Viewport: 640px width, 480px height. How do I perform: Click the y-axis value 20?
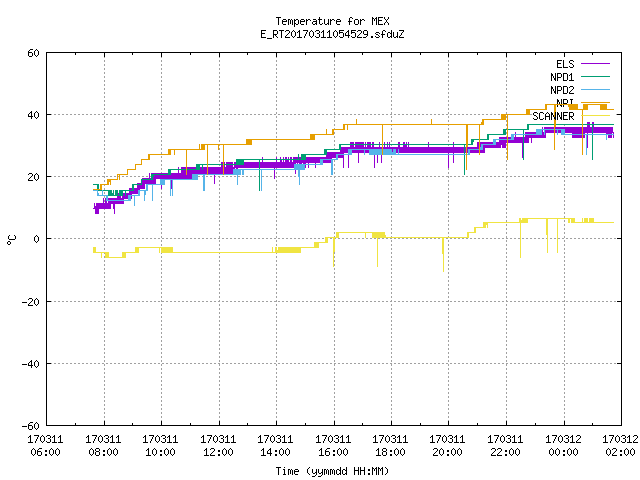pyautogui.click(x=33, y=177)
